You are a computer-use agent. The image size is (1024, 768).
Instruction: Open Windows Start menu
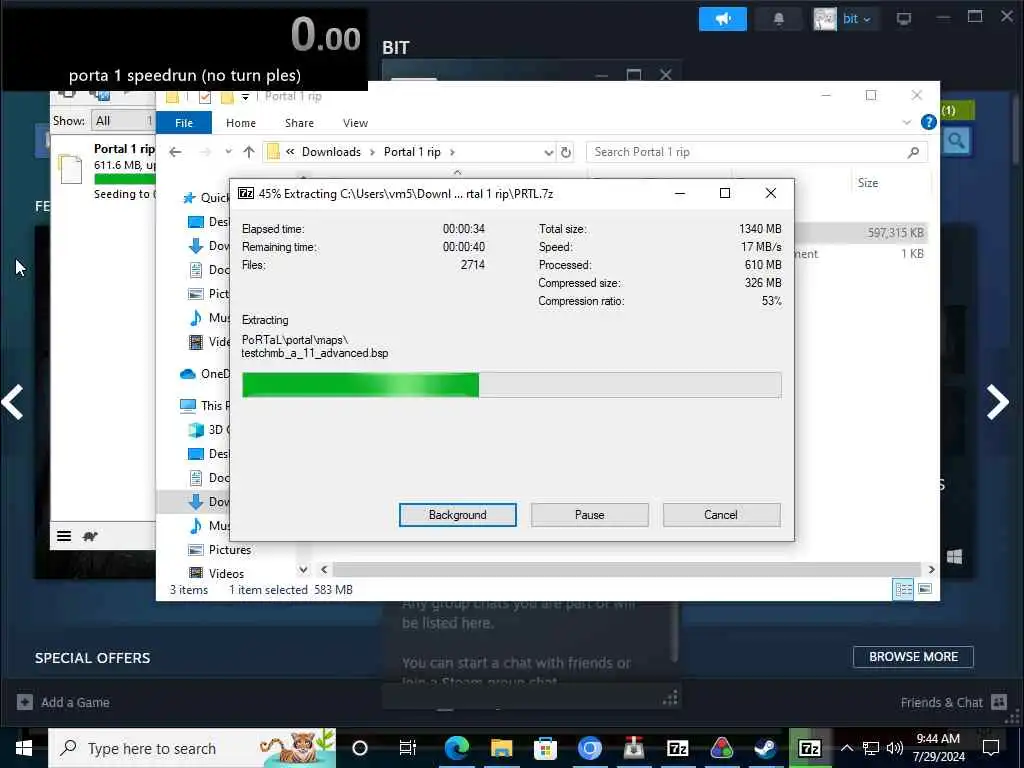click(x=24, y=748)
